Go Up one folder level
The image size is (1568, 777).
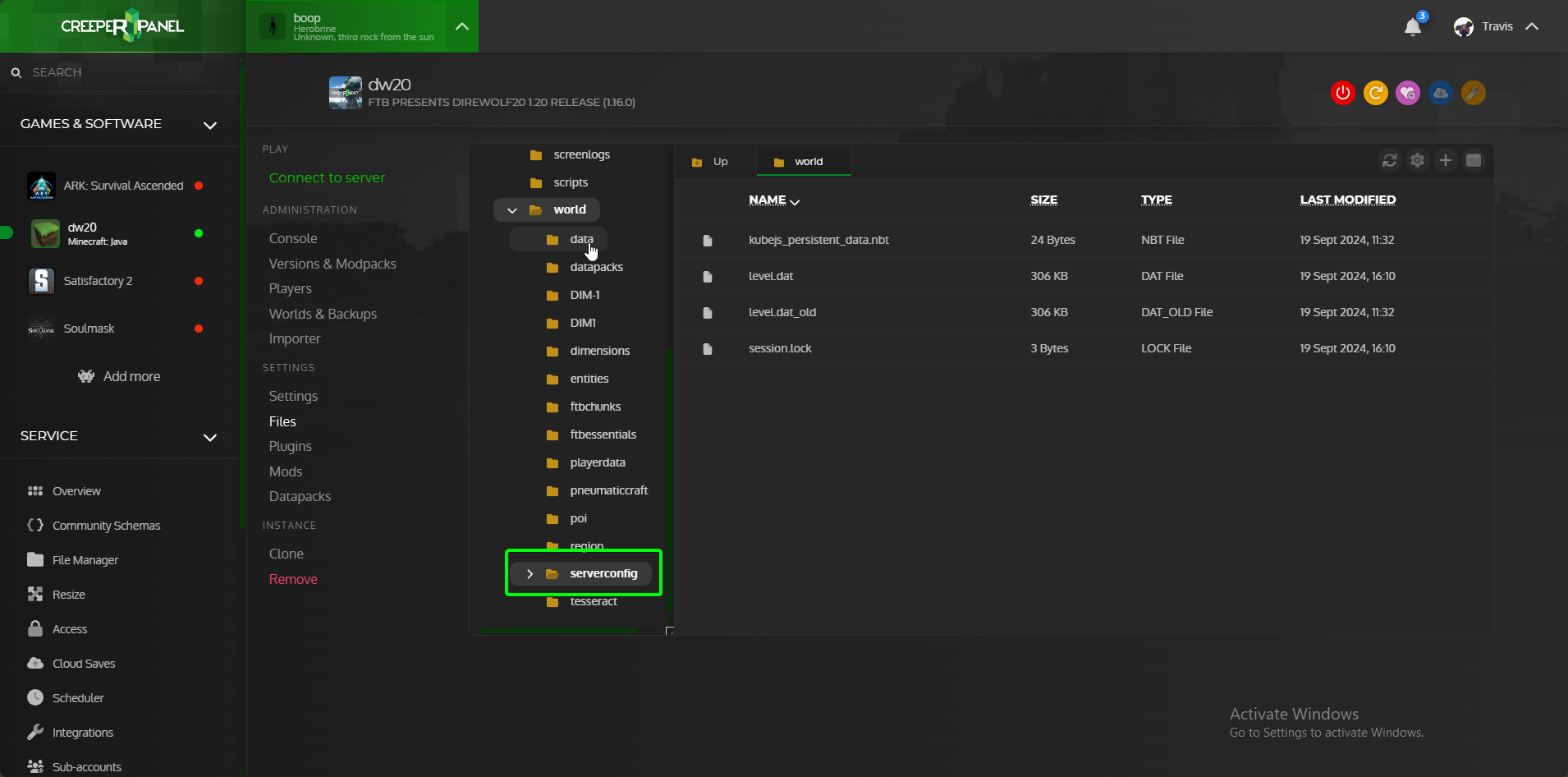tap(711, 162)
